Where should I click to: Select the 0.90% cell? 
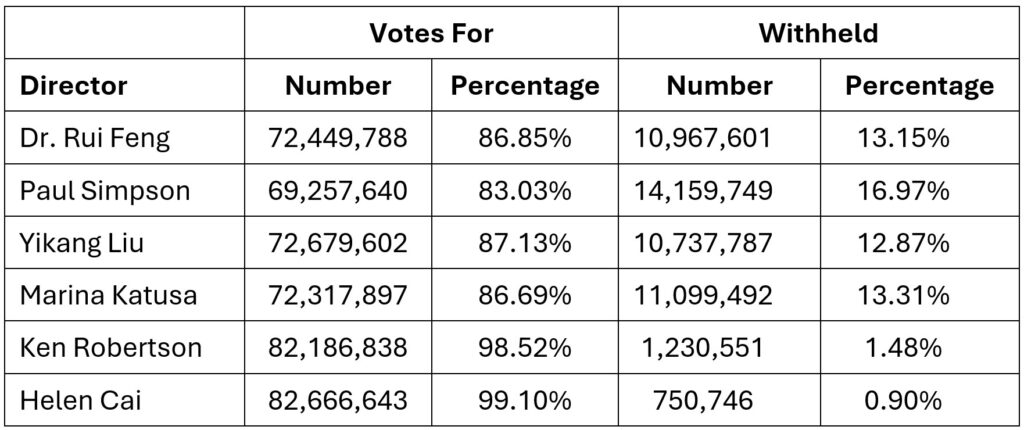(x=902, y=401)
